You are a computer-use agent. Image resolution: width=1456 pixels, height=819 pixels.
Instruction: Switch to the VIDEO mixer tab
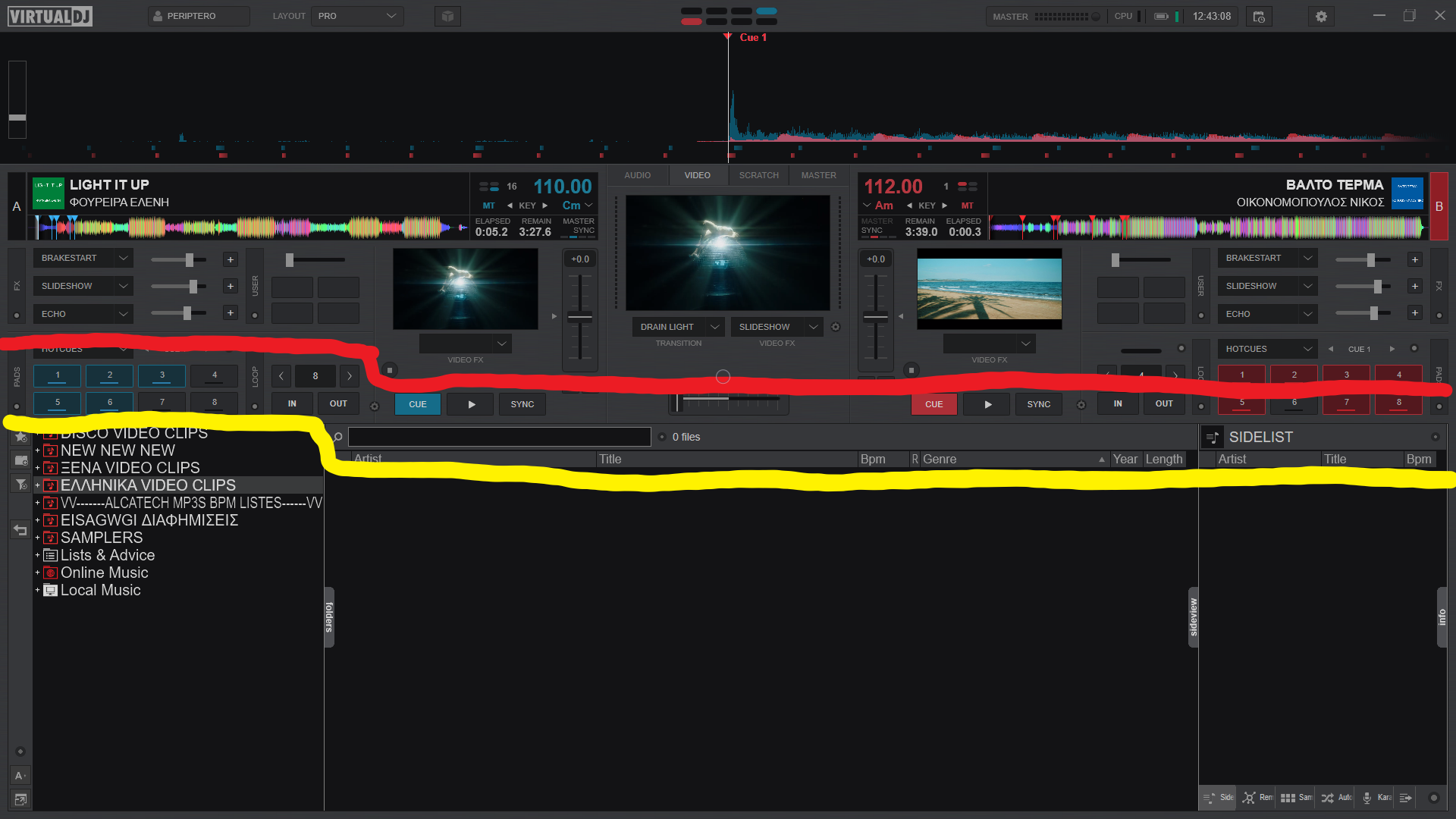[698, 175]
